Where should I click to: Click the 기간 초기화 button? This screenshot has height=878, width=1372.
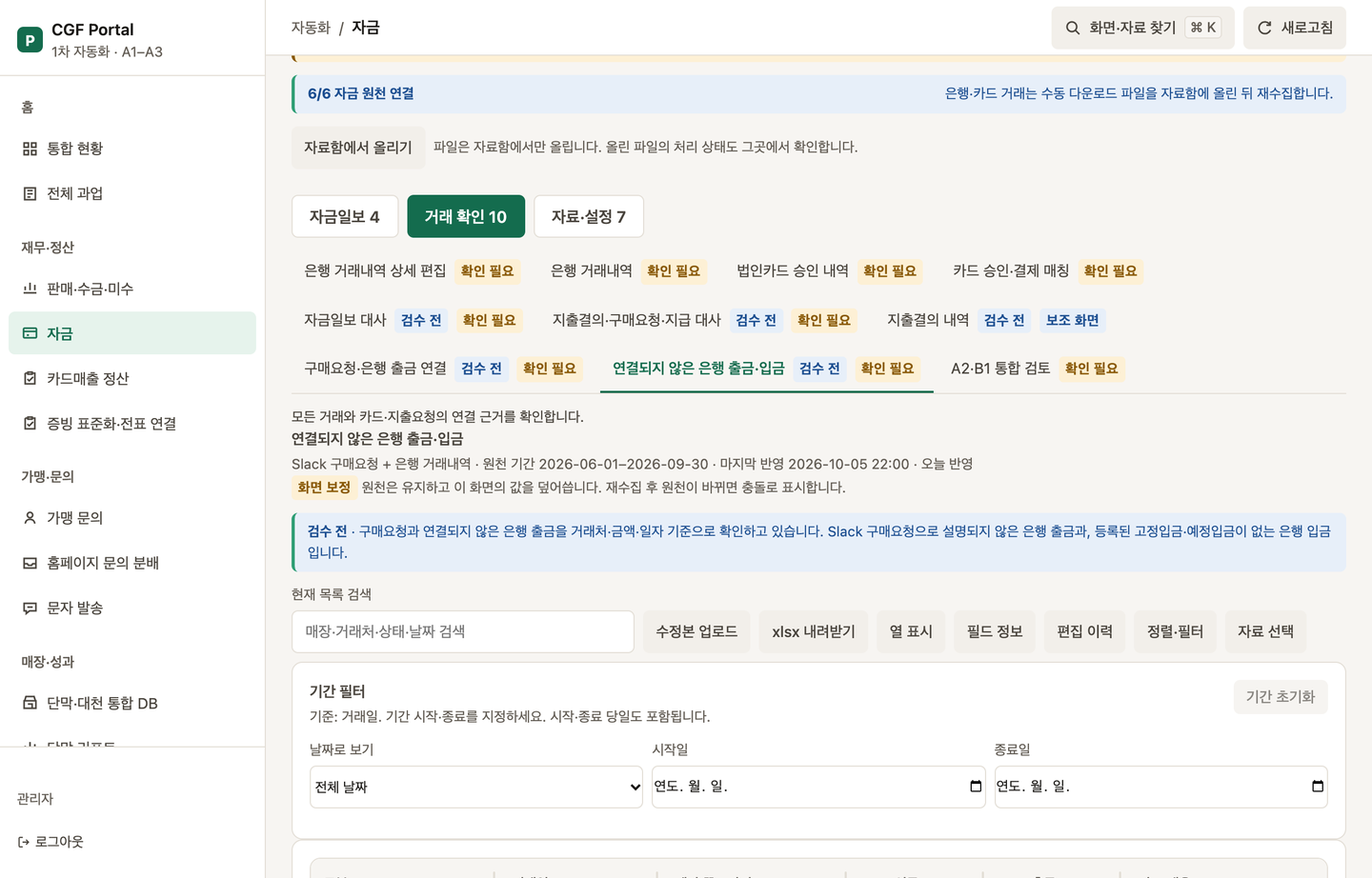[x=1280, y=696]
